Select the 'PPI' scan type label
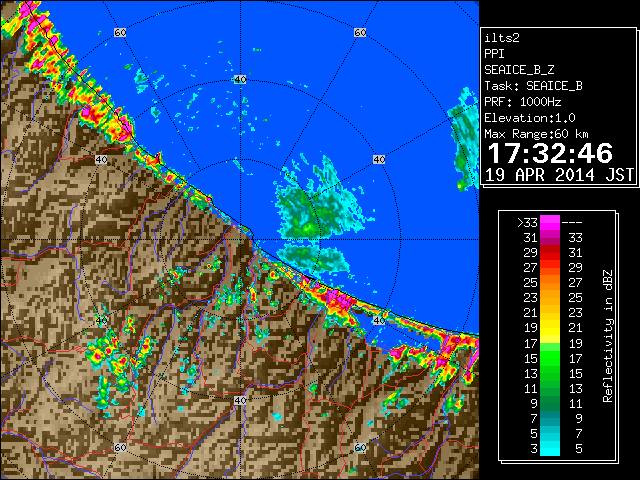Image resolution: width=640 pixels, height=480 pixels. pyautogui.click(x=494, y=54)
